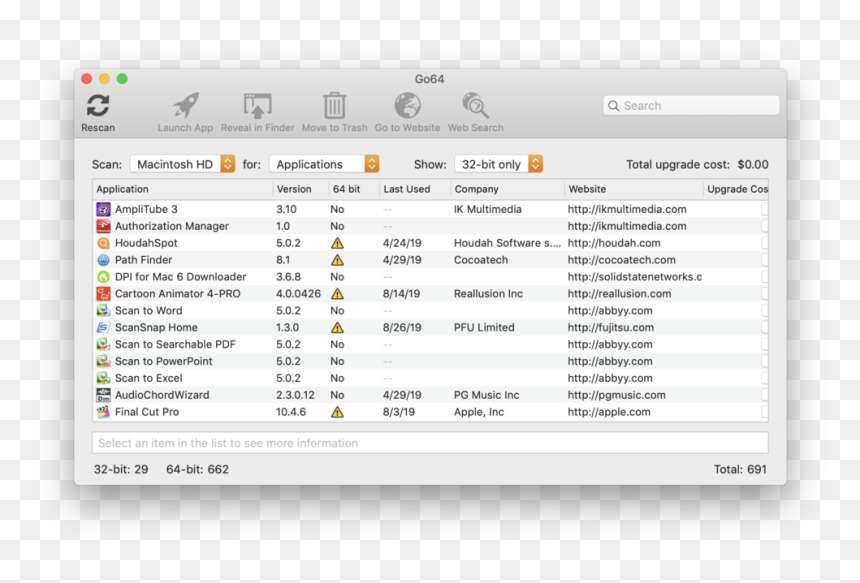
Task: Click Scan to Searchable PDF icon
Action: pos(103,344)
